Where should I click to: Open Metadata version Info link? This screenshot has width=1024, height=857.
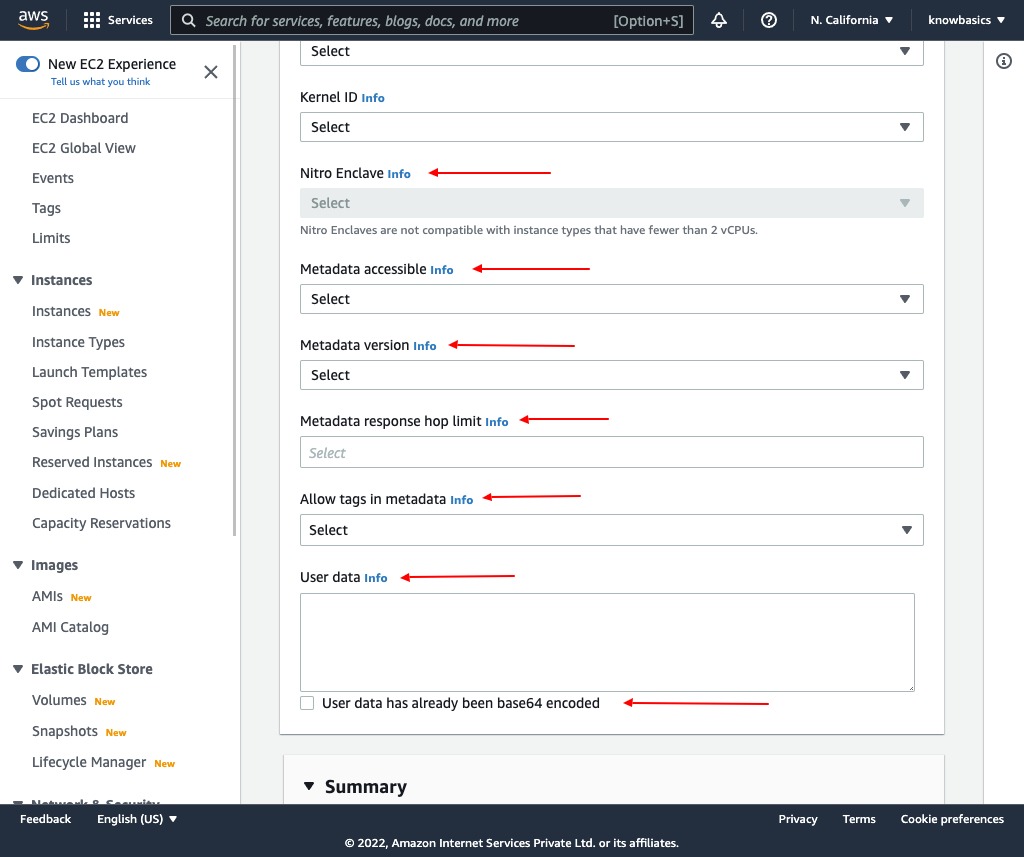(424, 346)
